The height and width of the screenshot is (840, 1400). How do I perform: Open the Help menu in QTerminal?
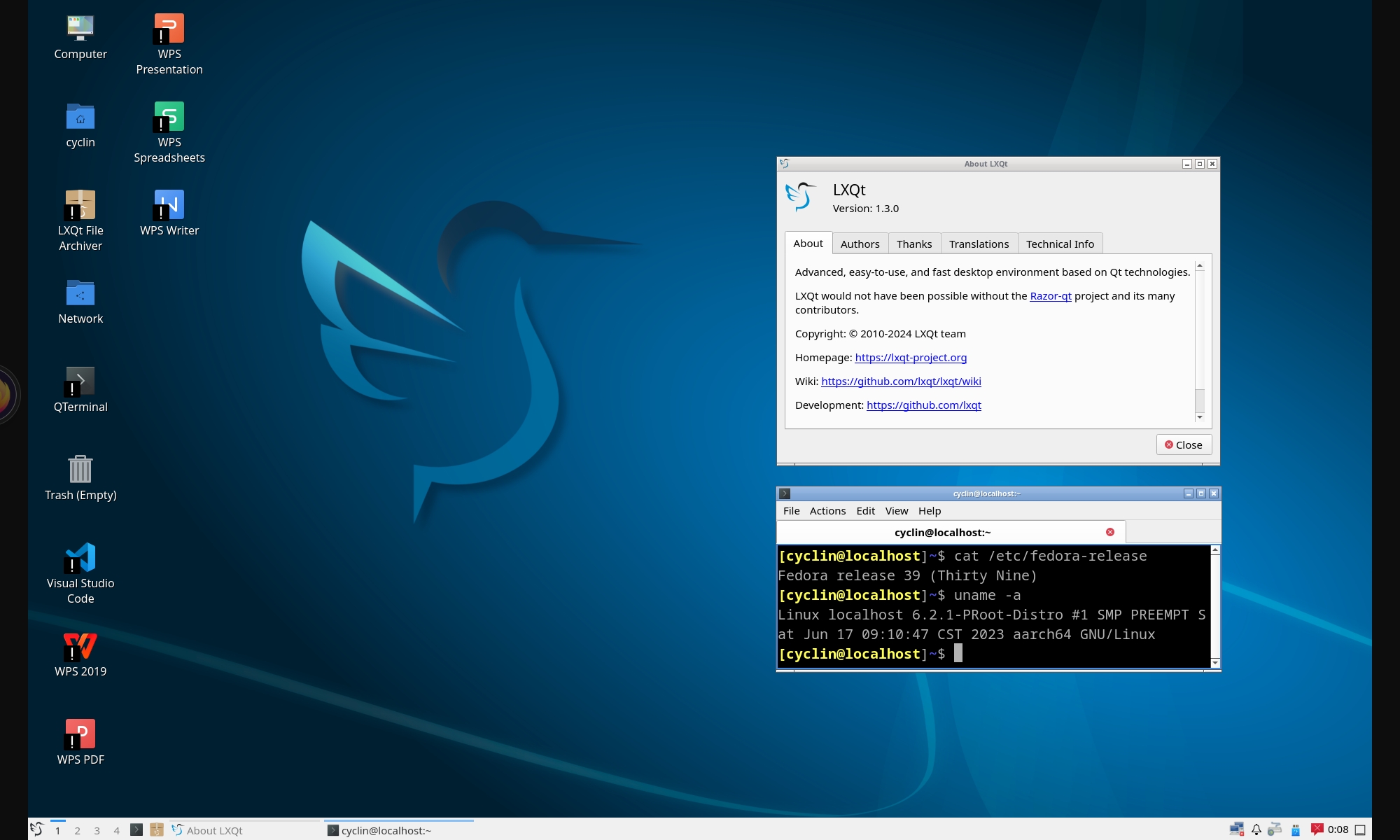(930, 511)
